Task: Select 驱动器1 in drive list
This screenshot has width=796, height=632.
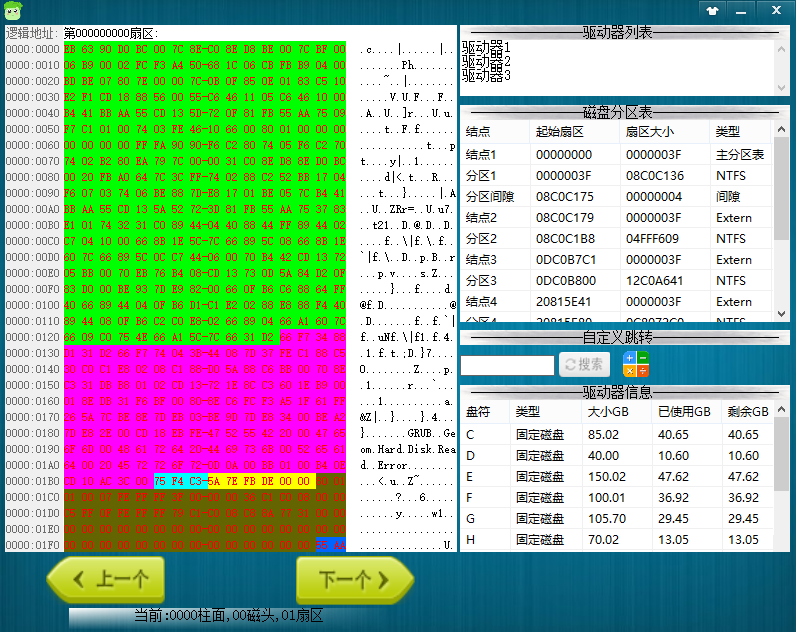Action: [x=486, y=48]
